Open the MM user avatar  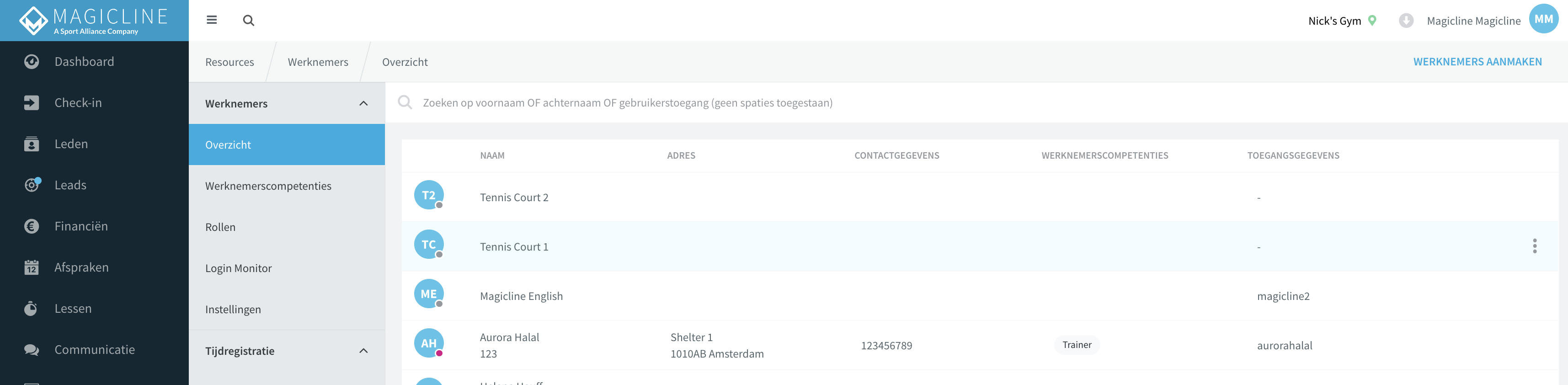coord(1544,19)
